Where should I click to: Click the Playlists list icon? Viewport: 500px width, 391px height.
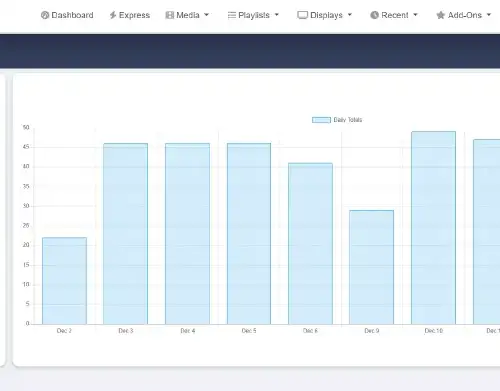[232, 15]
